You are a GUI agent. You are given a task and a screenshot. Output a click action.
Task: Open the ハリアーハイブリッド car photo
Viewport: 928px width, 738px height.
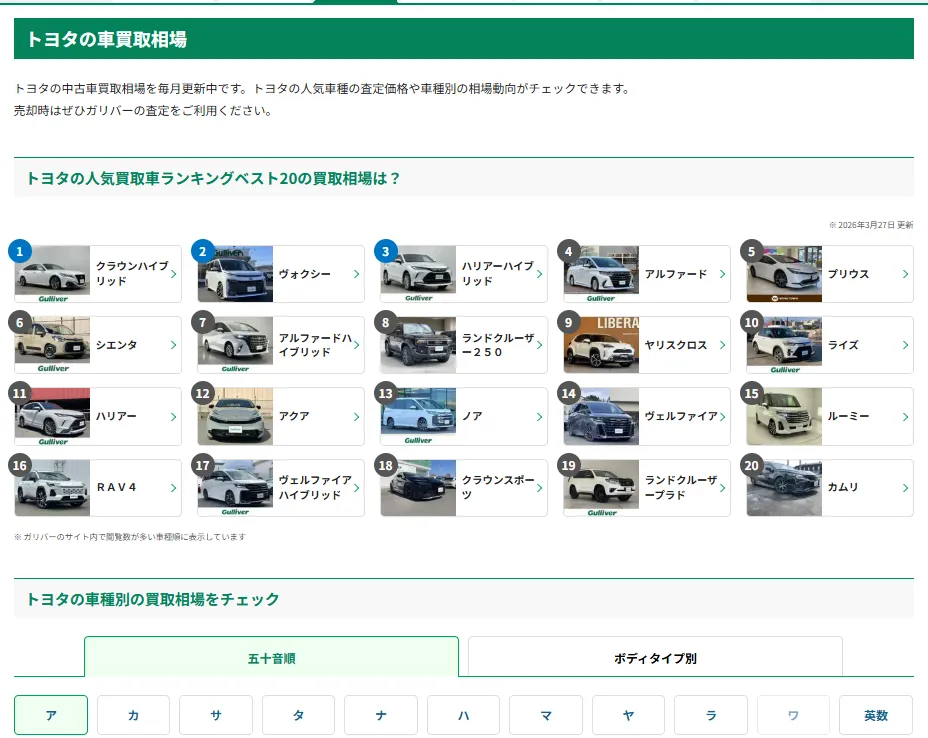click(418, 274)
